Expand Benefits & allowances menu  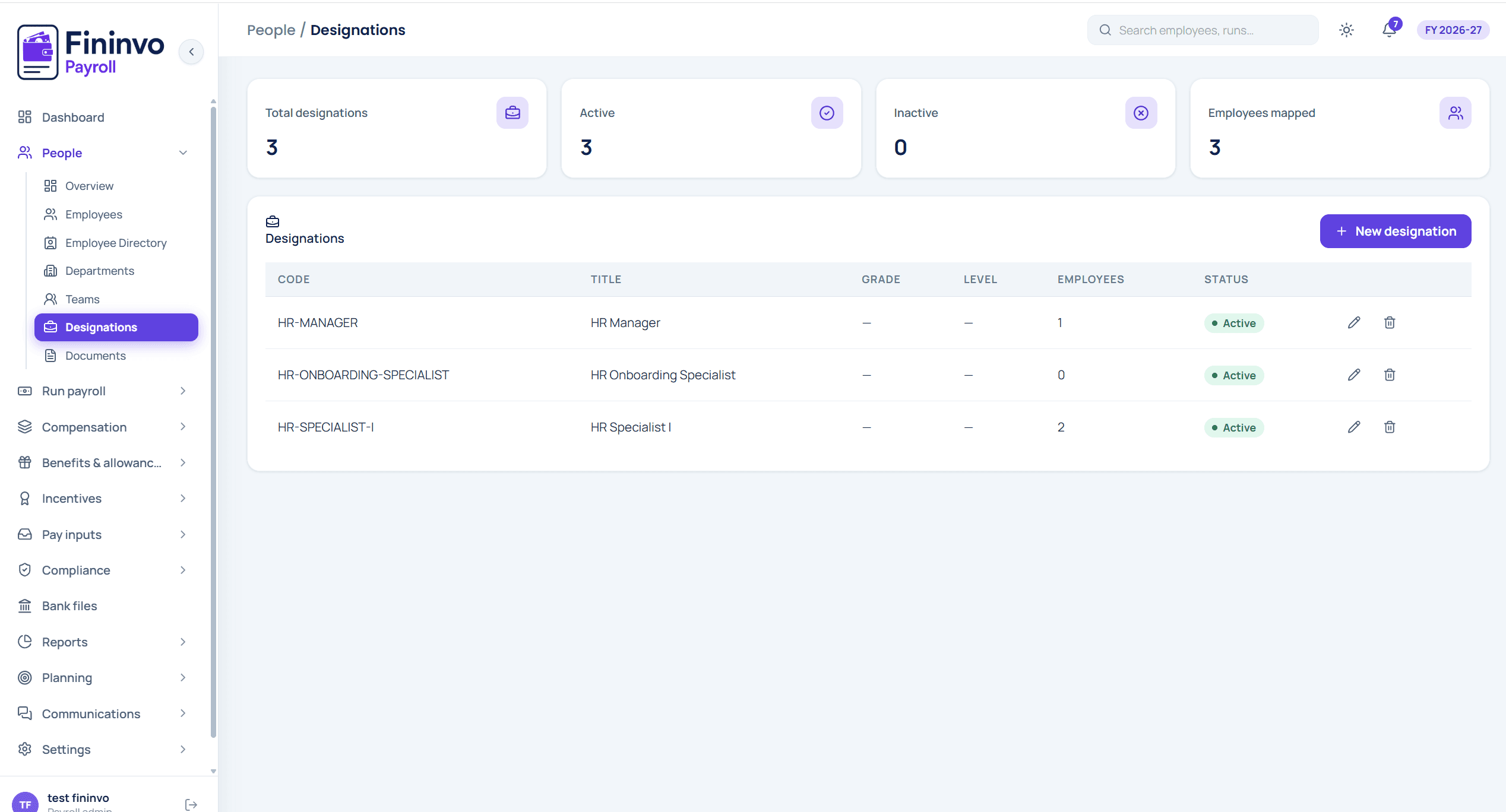(x=107, y=462)
